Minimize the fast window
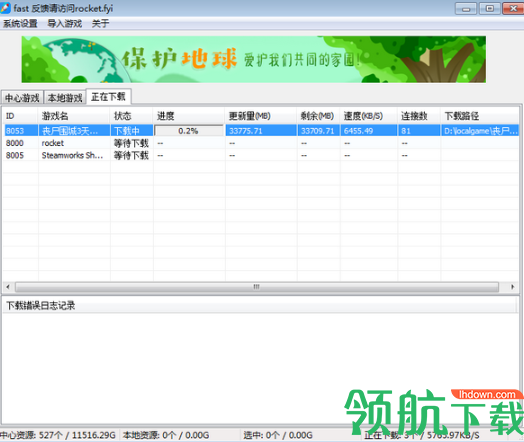This screenshot has width=524, height=442. 466,8
